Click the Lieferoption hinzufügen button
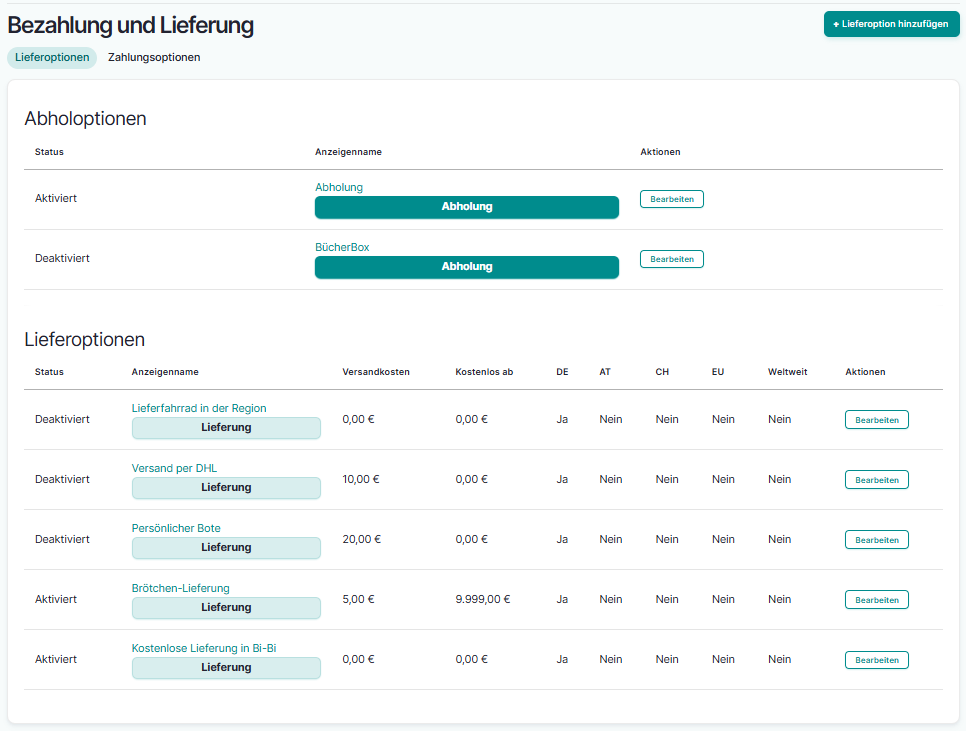 (x=891, y=24)
